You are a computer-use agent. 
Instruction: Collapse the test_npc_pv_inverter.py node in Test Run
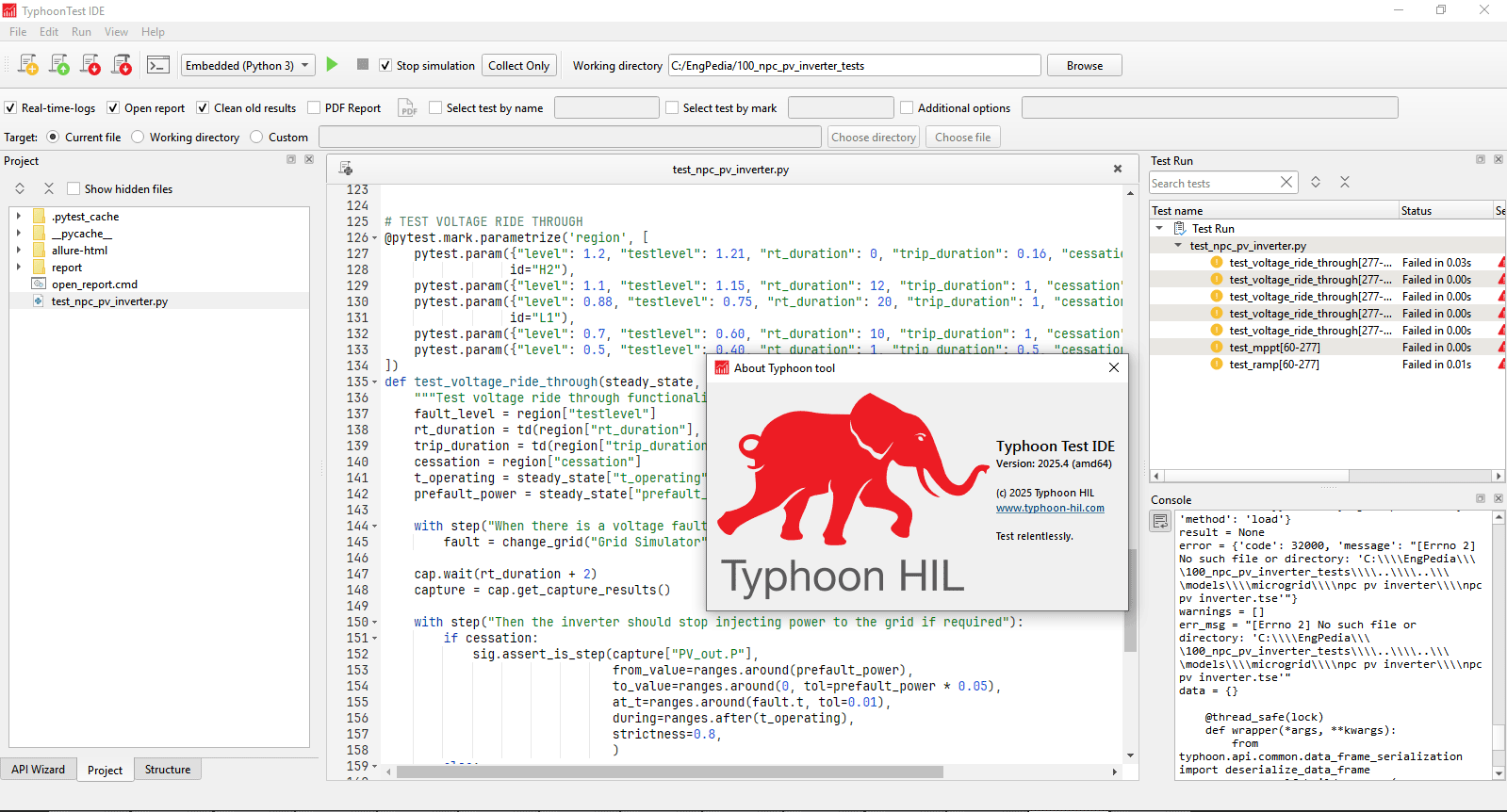1178,246
